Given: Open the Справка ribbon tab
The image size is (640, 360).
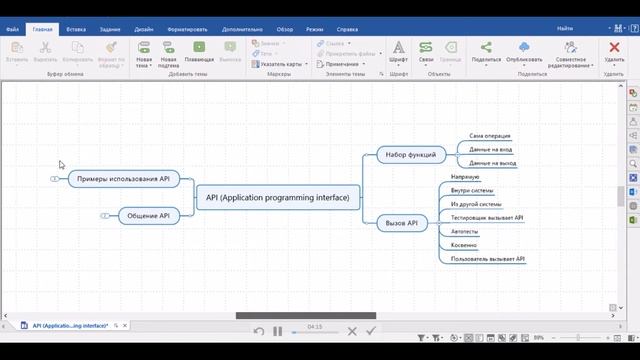Looking at the screenshot, I should (x=347, y=29).
